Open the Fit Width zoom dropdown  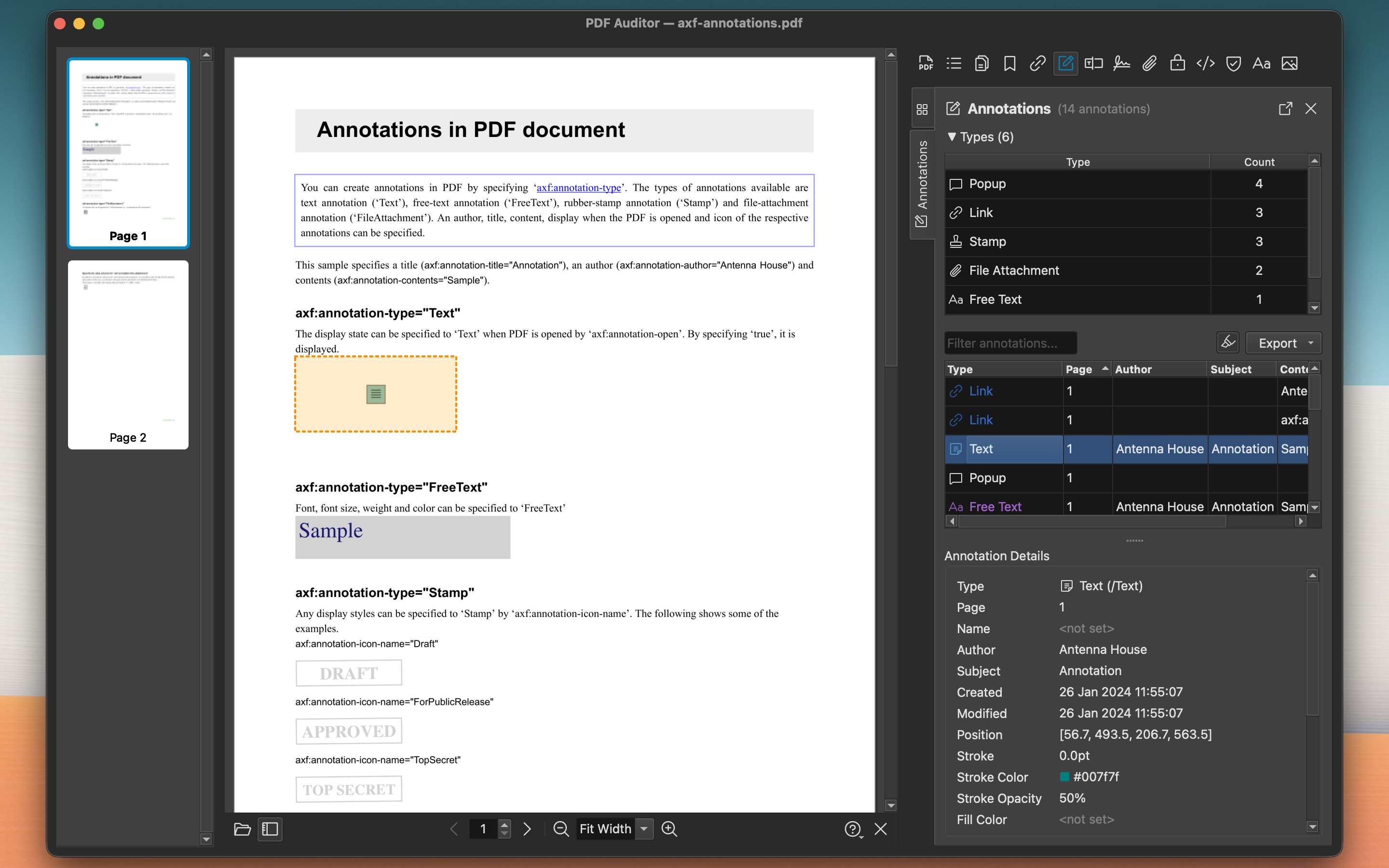coord(613,828)
